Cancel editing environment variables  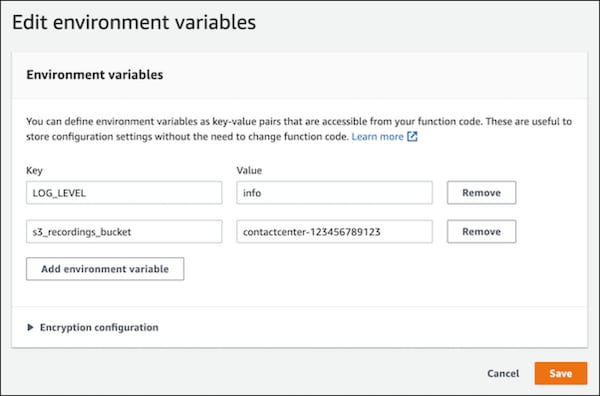click(503, 373)
